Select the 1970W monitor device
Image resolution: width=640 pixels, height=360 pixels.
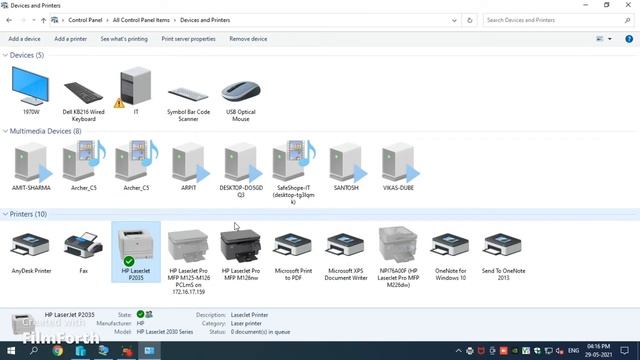(31, 91)
